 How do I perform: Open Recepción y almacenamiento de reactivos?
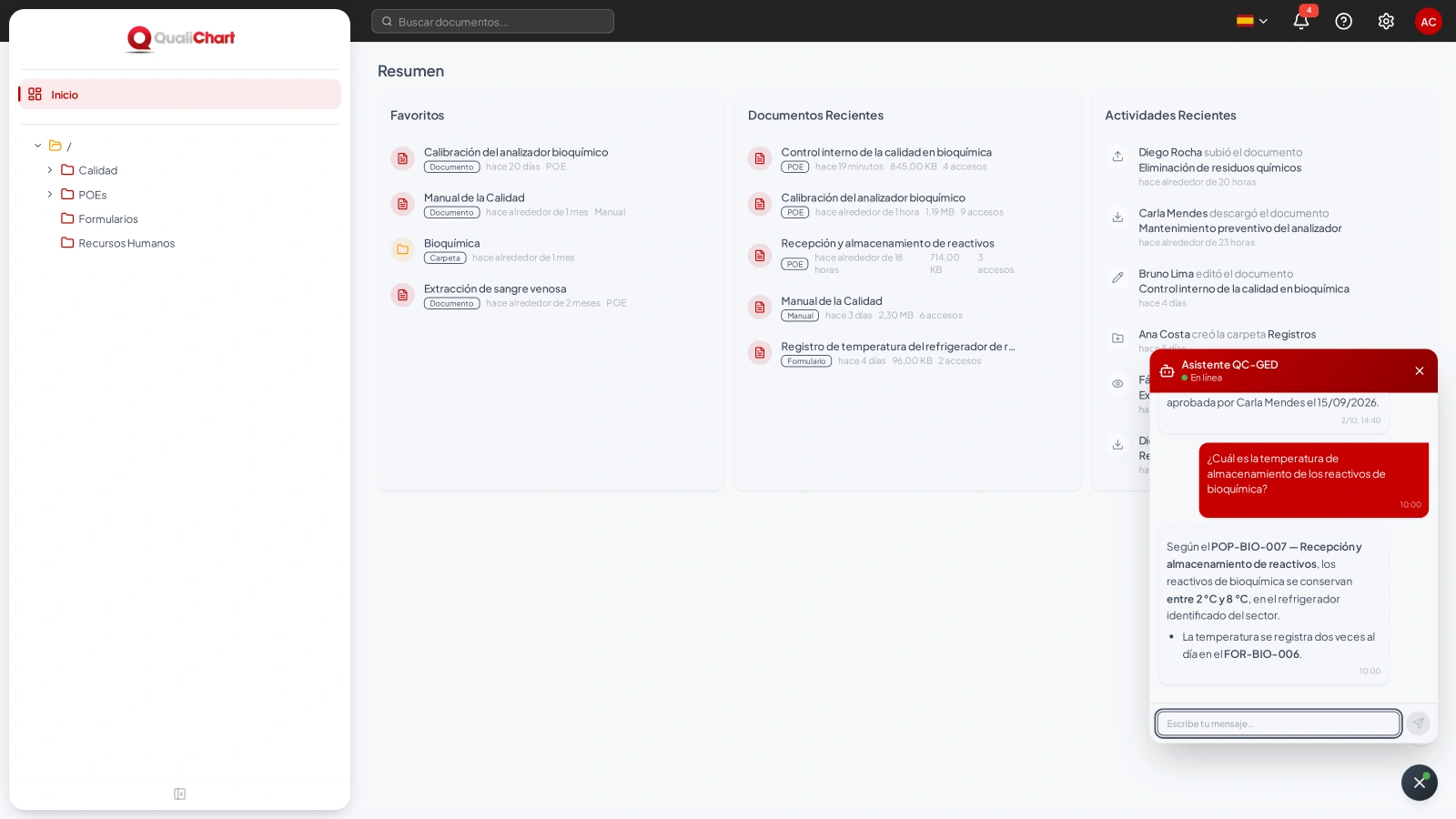887,243
